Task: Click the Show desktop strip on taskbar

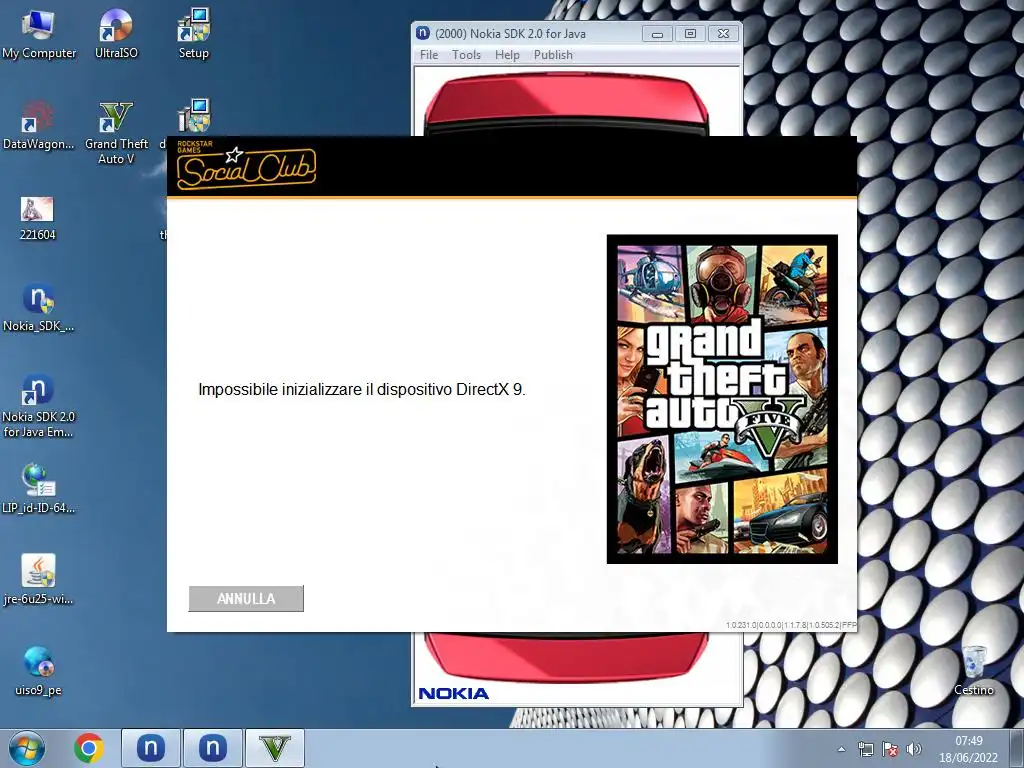Action: click(1018, 748)
